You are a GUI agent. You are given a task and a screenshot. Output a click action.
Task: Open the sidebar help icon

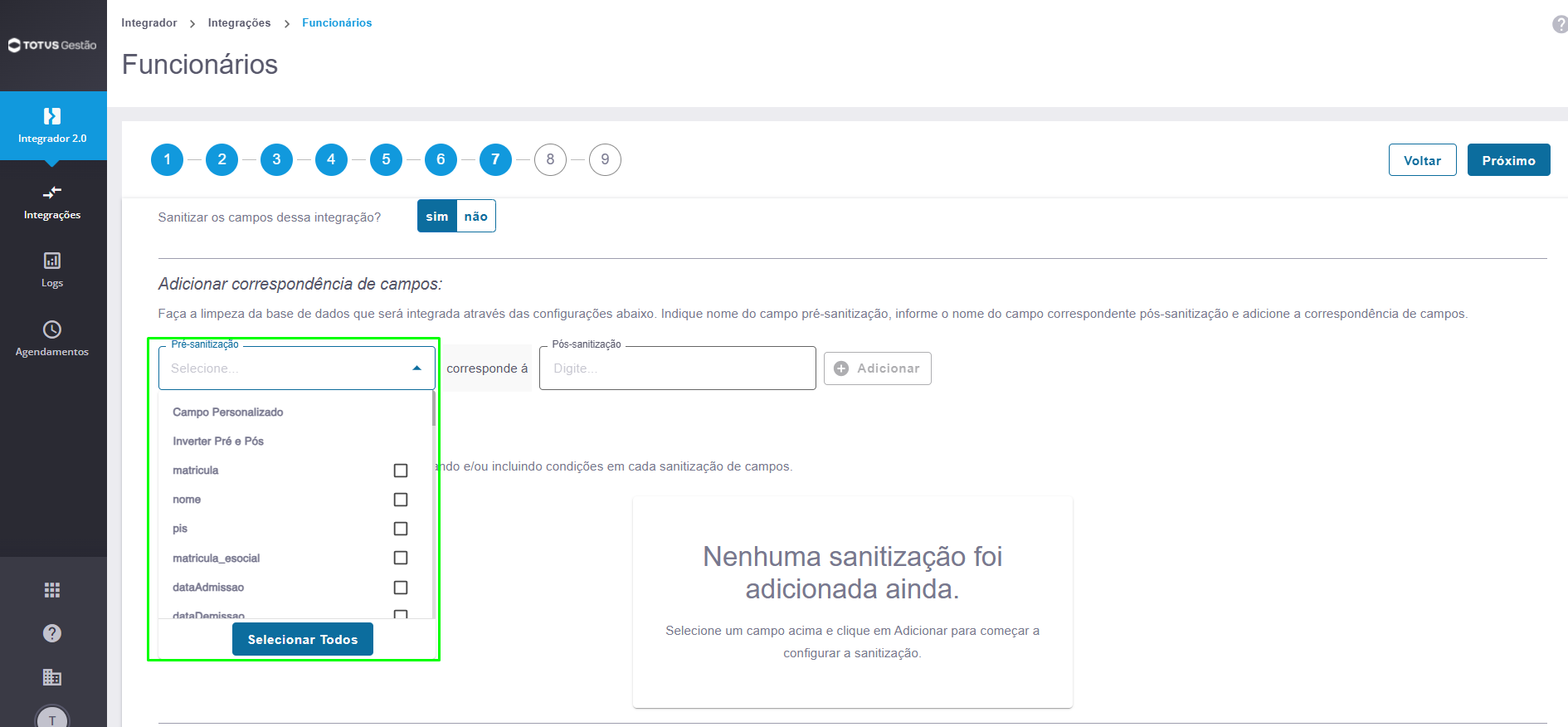tap(52, 633)
